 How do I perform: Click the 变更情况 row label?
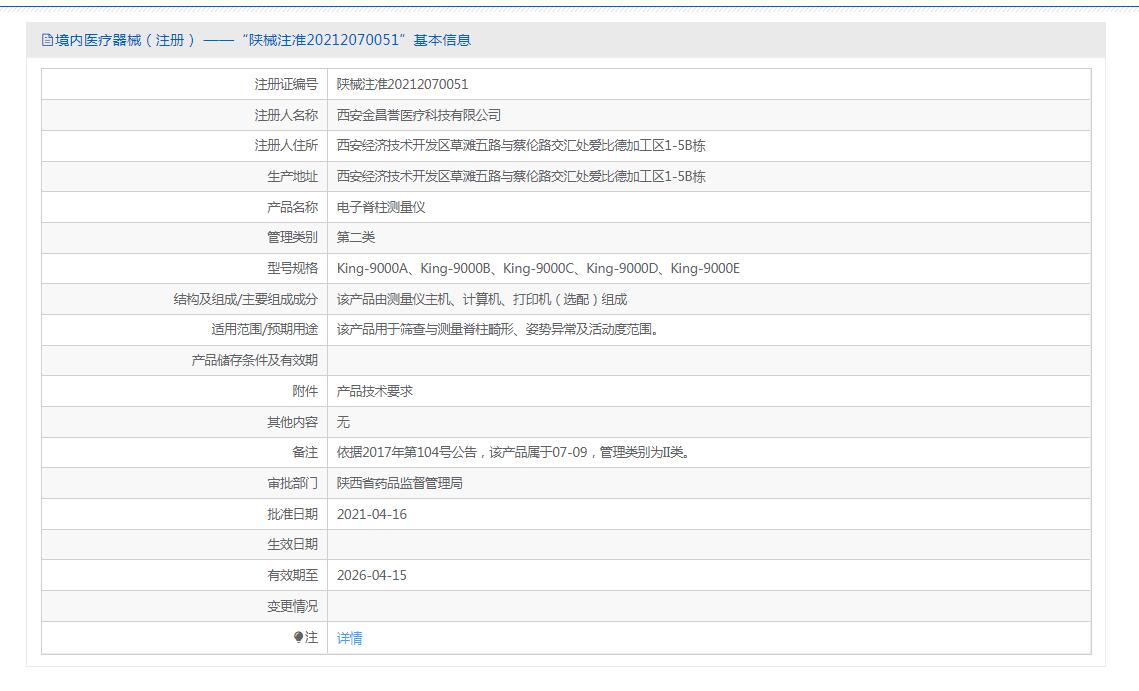(293, 606)
